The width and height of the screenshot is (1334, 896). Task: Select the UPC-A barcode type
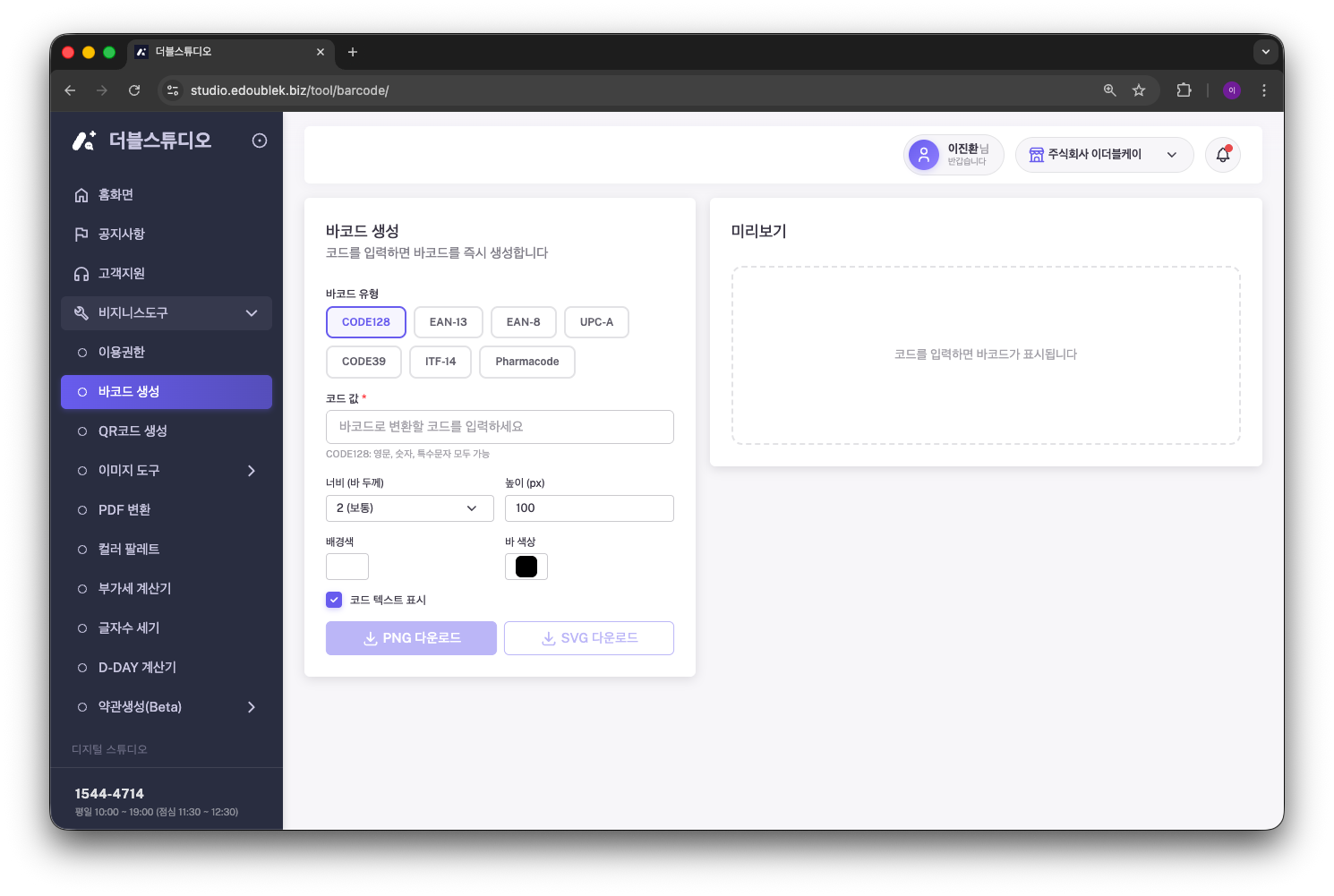pyautogui.click(x=597, y=322)
